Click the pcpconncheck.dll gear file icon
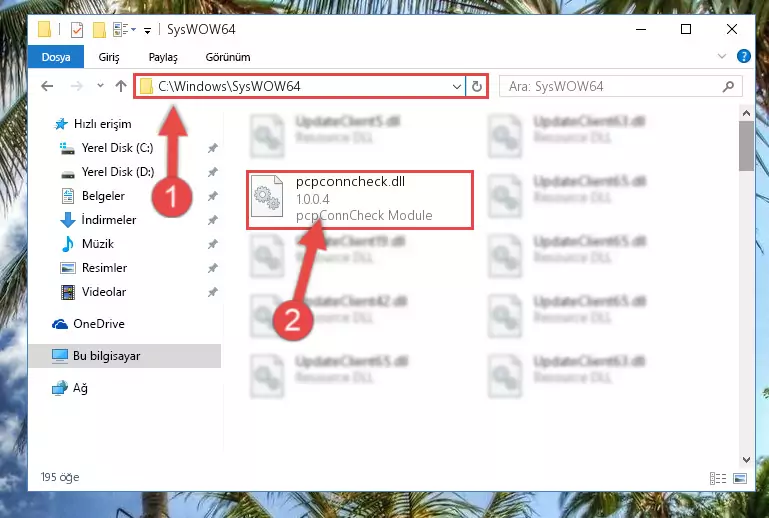This screenshot has width=769, height=518. pyautogui.click(x=267, y=196)
